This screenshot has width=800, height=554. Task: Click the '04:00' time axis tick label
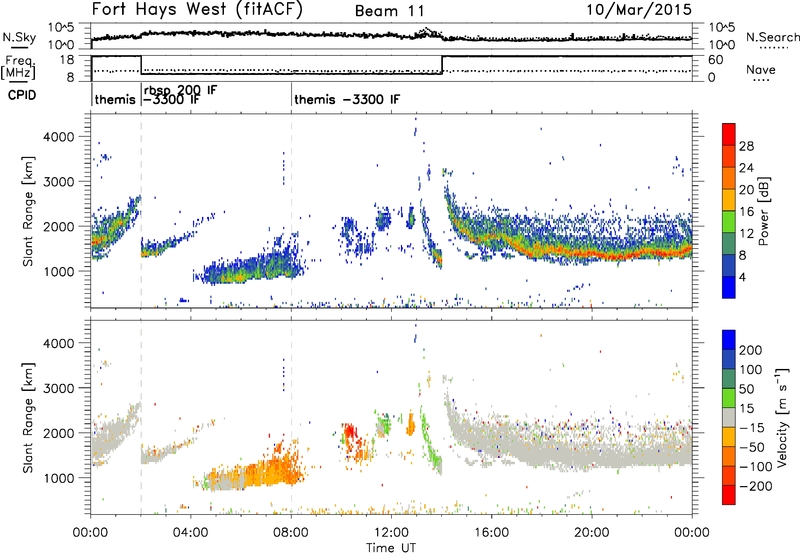coord(191,533)
